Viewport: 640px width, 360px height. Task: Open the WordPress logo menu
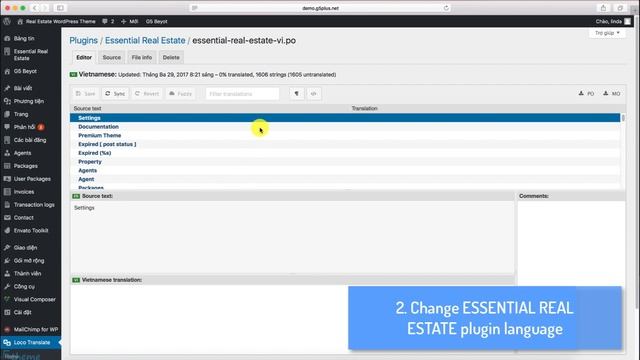[x=7, y=21]
